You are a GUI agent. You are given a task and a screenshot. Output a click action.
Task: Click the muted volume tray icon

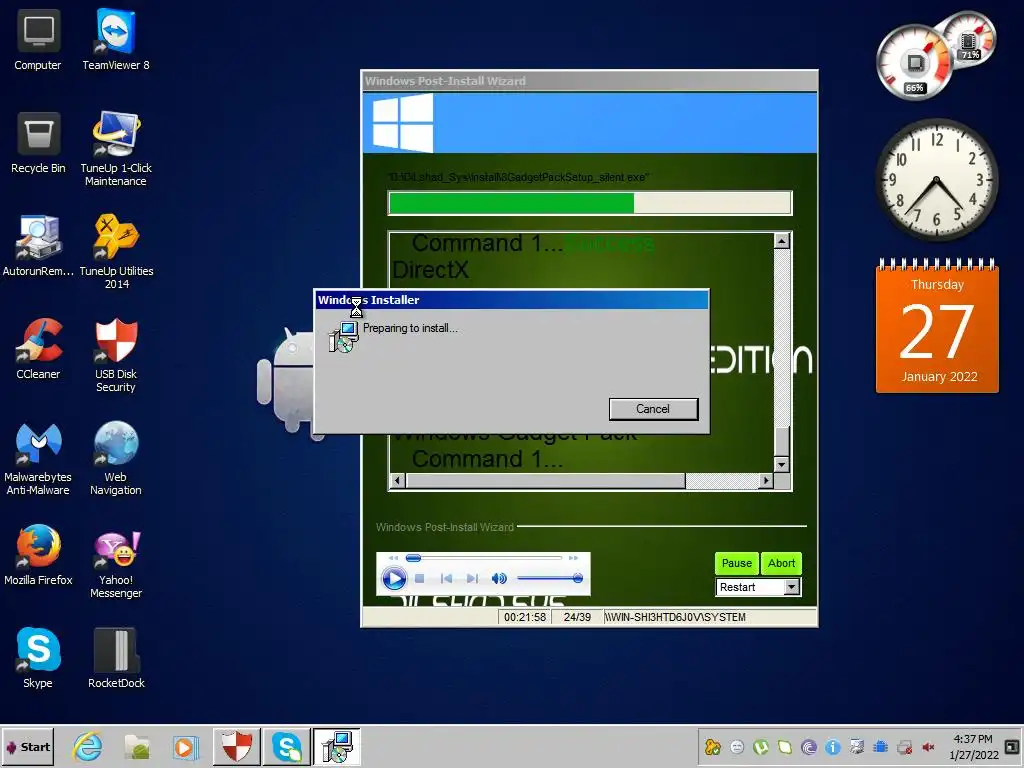point(928,746)
